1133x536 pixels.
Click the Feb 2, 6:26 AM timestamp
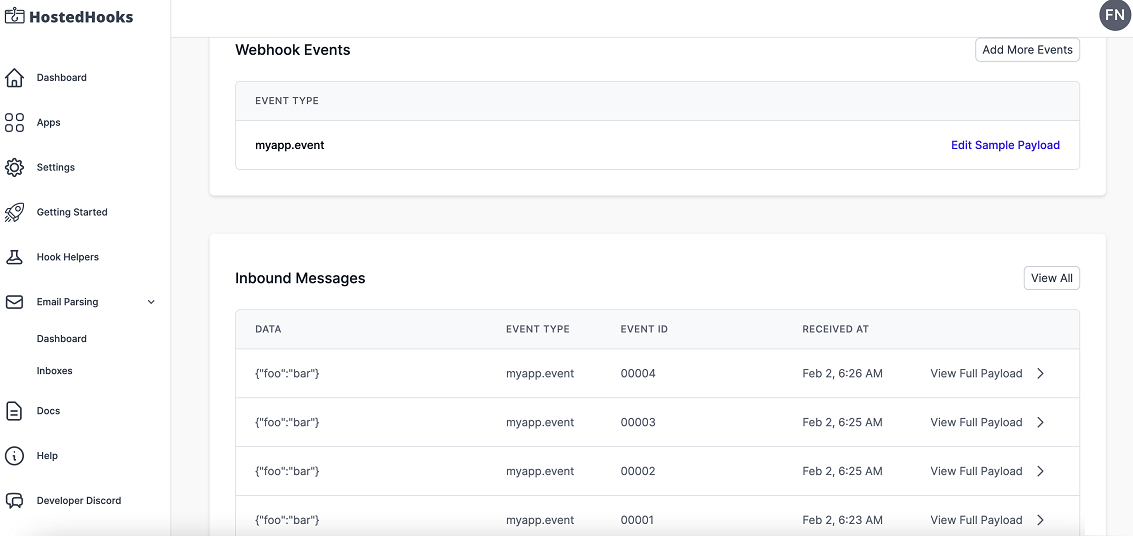(x=843, y=373)
